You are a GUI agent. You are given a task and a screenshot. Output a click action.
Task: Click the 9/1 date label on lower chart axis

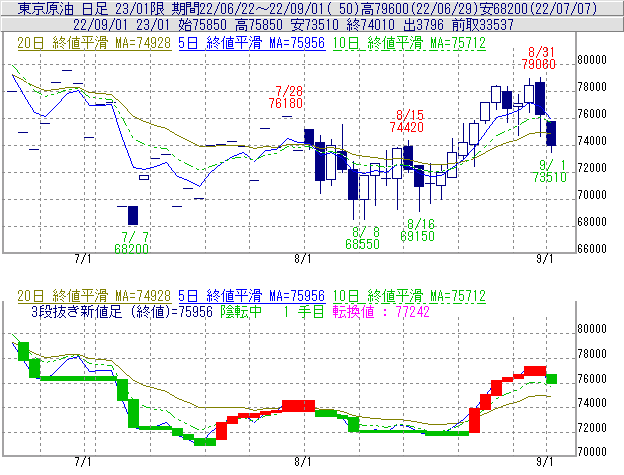(545, 461)
